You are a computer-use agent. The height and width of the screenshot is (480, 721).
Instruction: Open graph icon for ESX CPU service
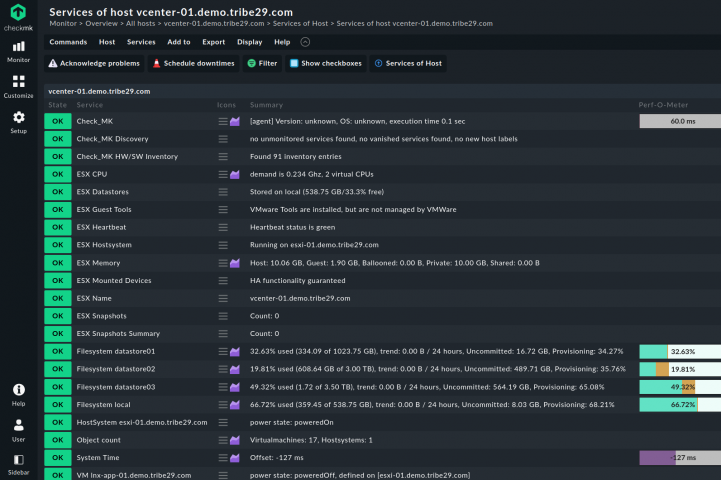[x=235, y=174]
